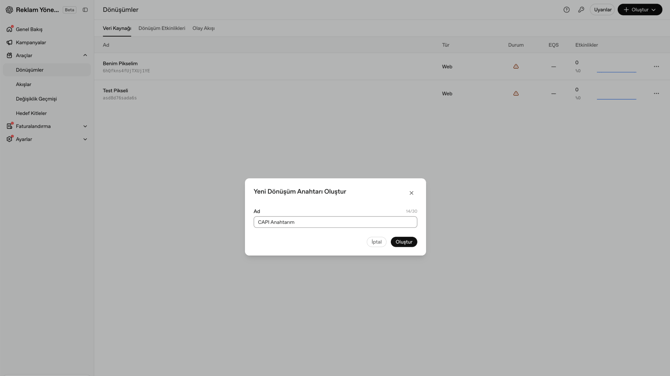This screenshot has width=670, height=376.
Task: Click the key icon in the top bar
Action: coord(581,10)
